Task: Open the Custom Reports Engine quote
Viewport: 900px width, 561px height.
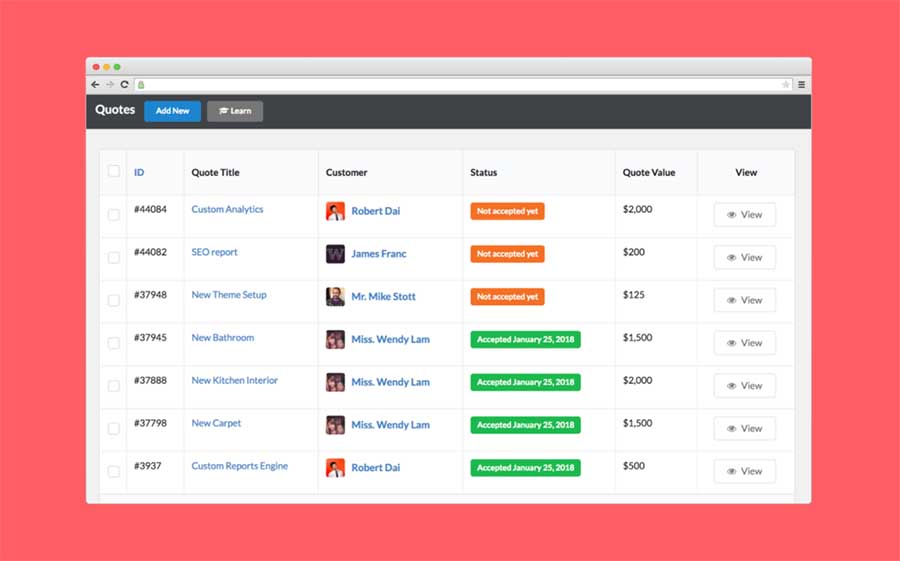Action: [240, 466]
